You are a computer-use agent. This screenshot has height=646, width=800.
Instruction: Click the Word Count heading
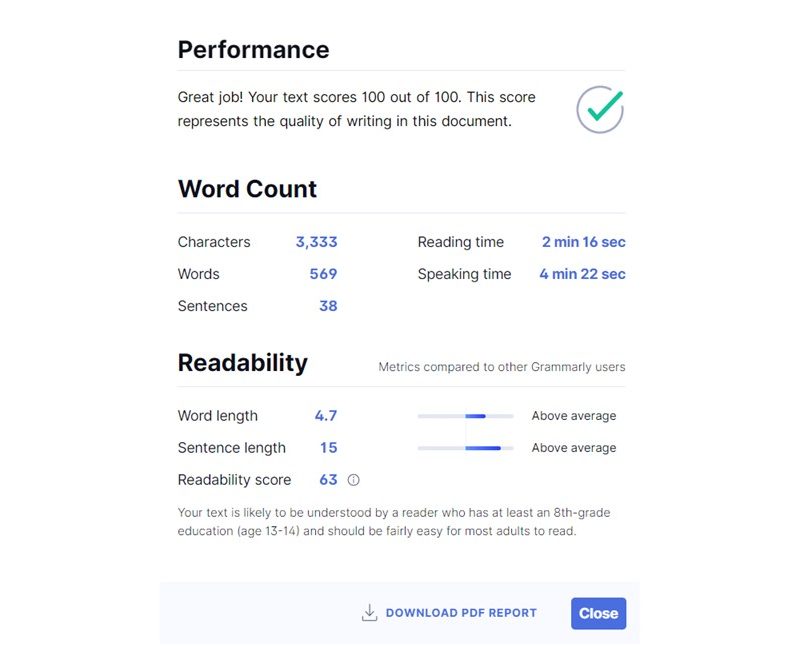pyautogui.click(x=247, y=189)
